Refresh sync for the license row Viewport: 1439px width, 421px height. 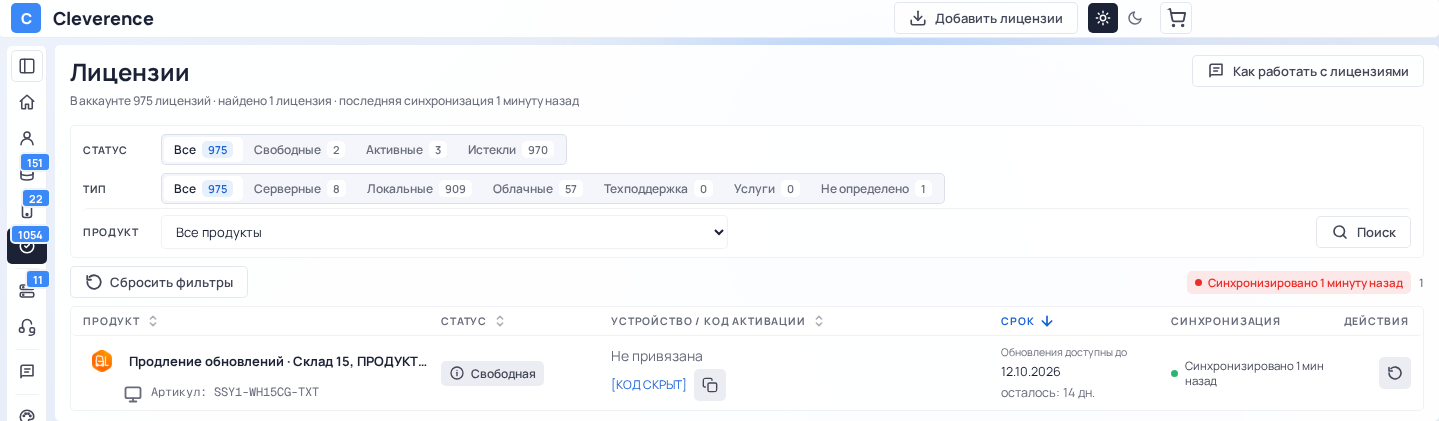click(x=1395, y=373)
